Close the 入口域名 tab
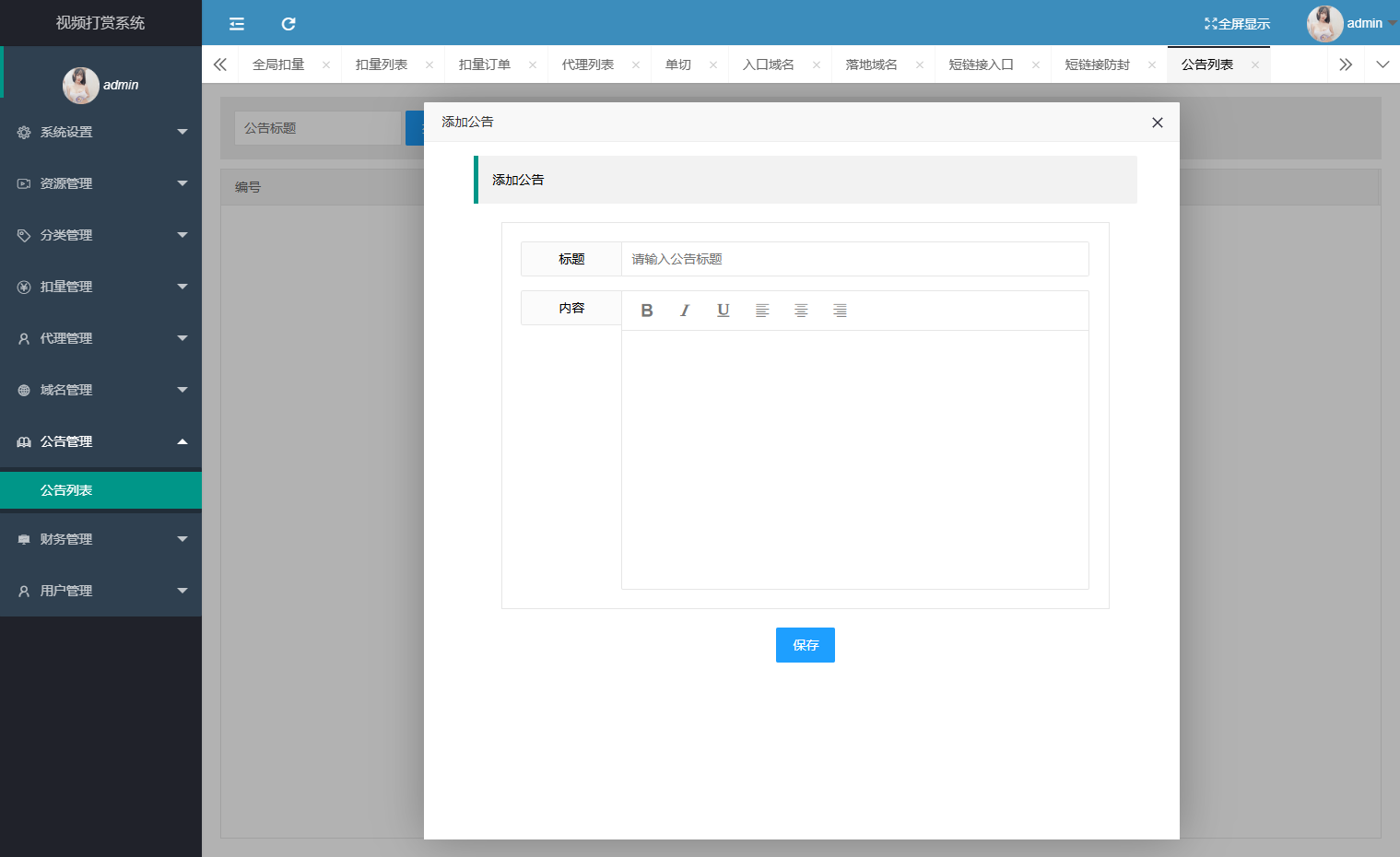 (x=817, y=65)
